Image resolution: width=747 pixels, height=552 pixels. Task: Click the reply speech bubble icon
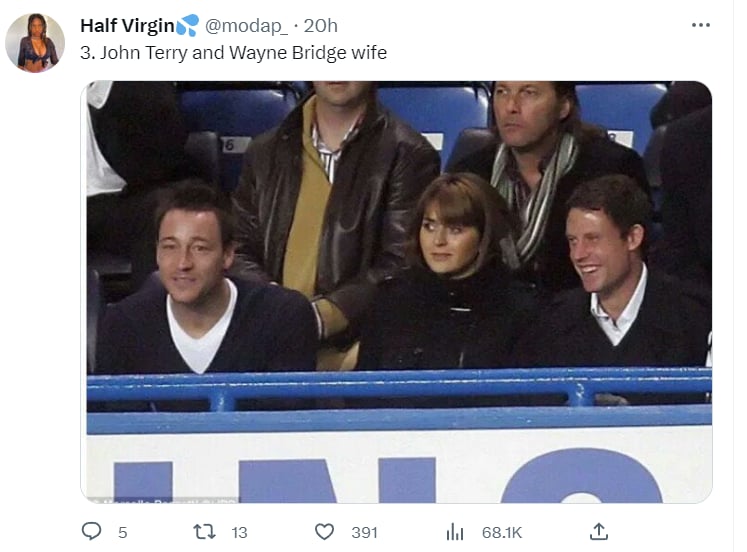pos(91,531)
